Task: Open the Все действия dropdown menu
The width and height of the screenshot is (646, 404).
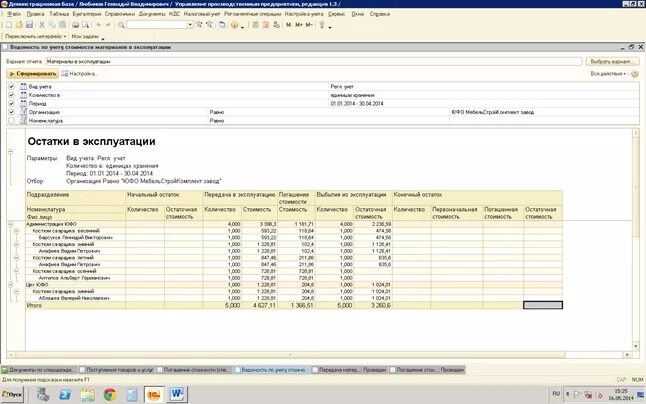Action: coord(608,74)
